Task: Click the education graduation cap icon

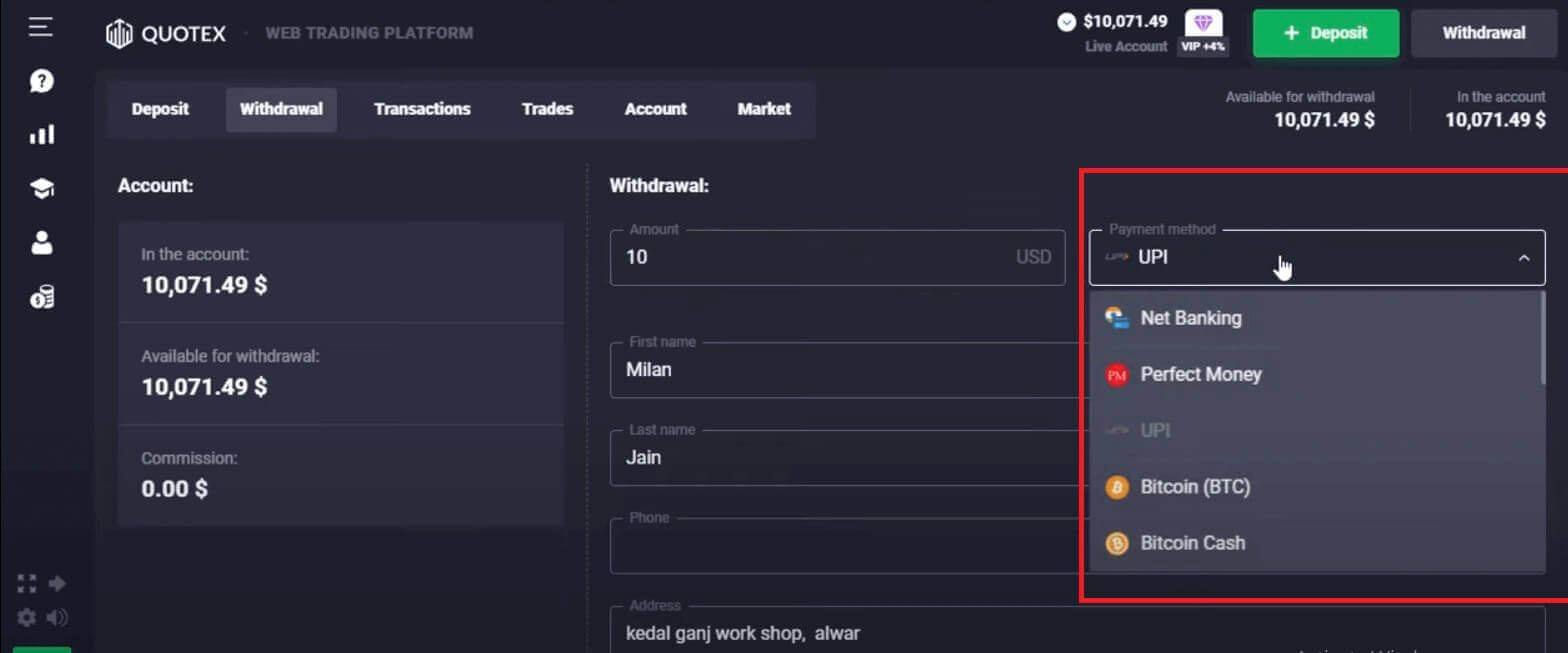Action: 42,188
